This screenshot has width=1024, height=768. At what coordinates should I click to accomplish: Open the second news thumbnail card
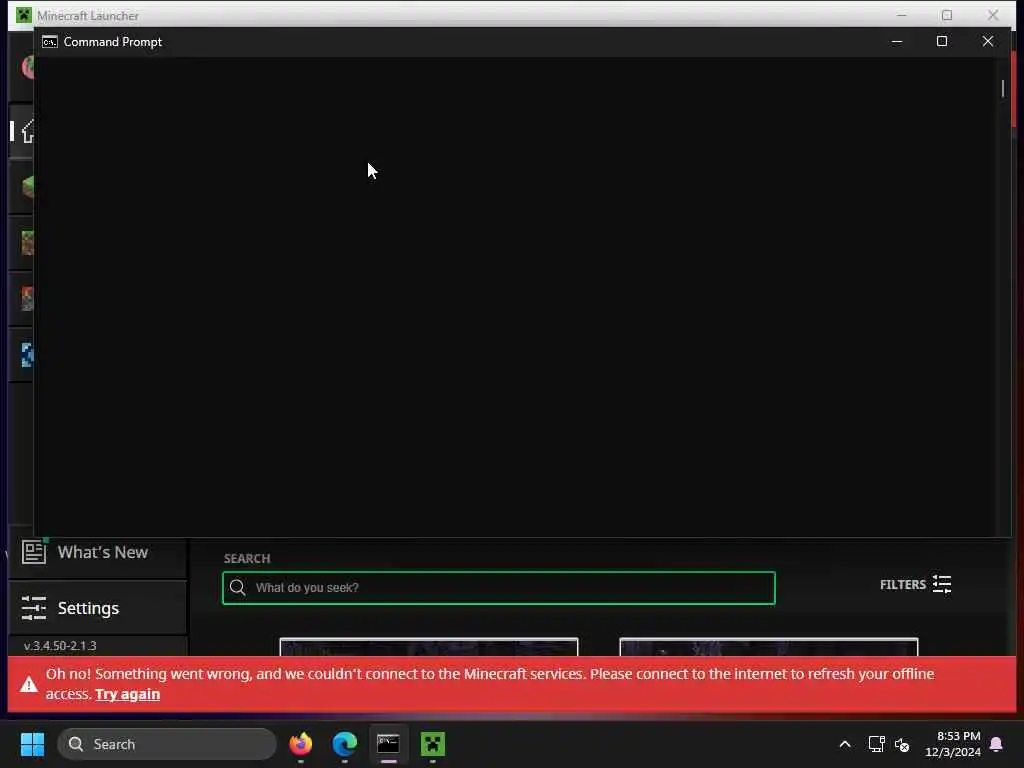769,647
